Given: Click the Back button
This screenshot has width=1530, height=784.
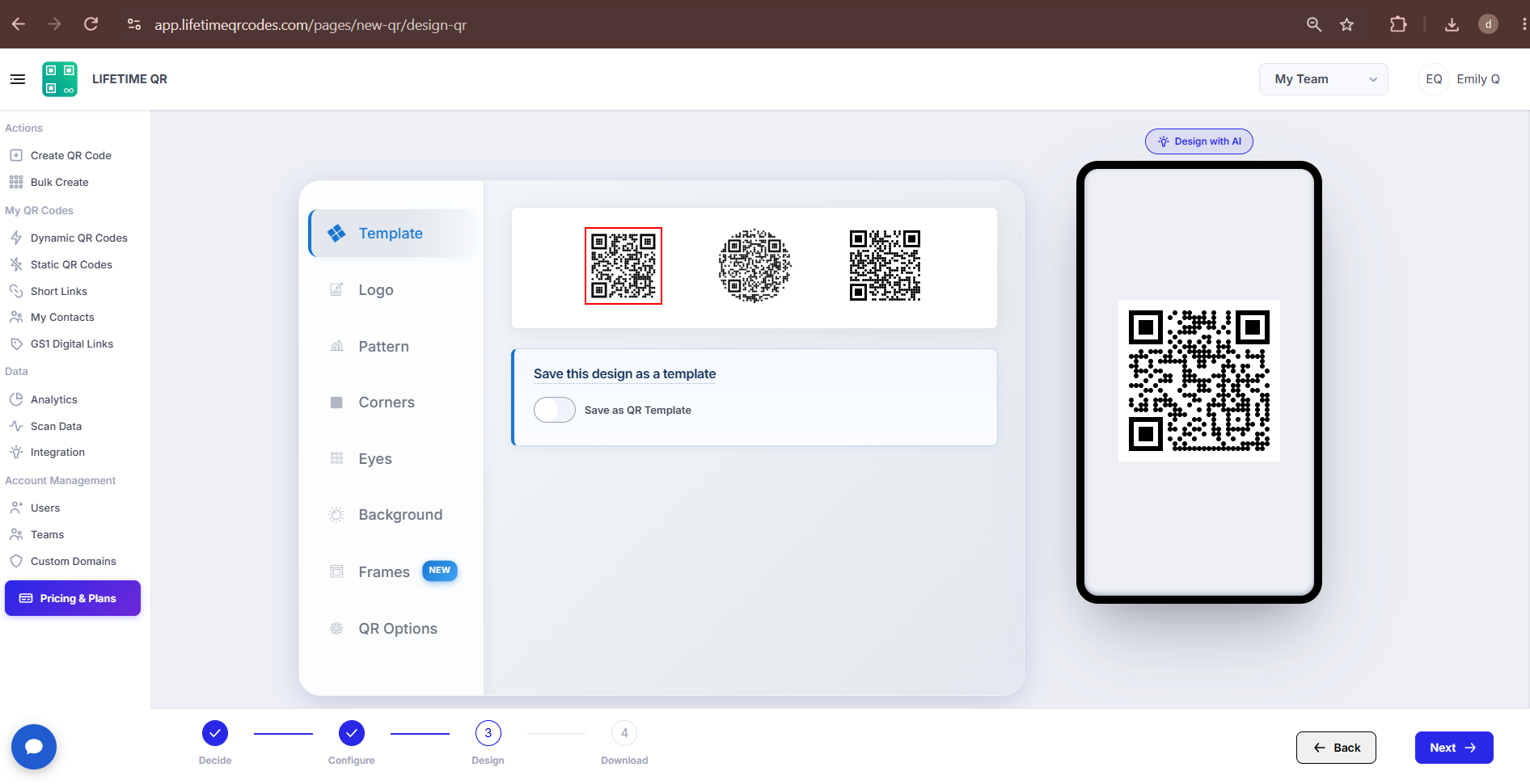Looking at the screenshot, I should 1336,748.
